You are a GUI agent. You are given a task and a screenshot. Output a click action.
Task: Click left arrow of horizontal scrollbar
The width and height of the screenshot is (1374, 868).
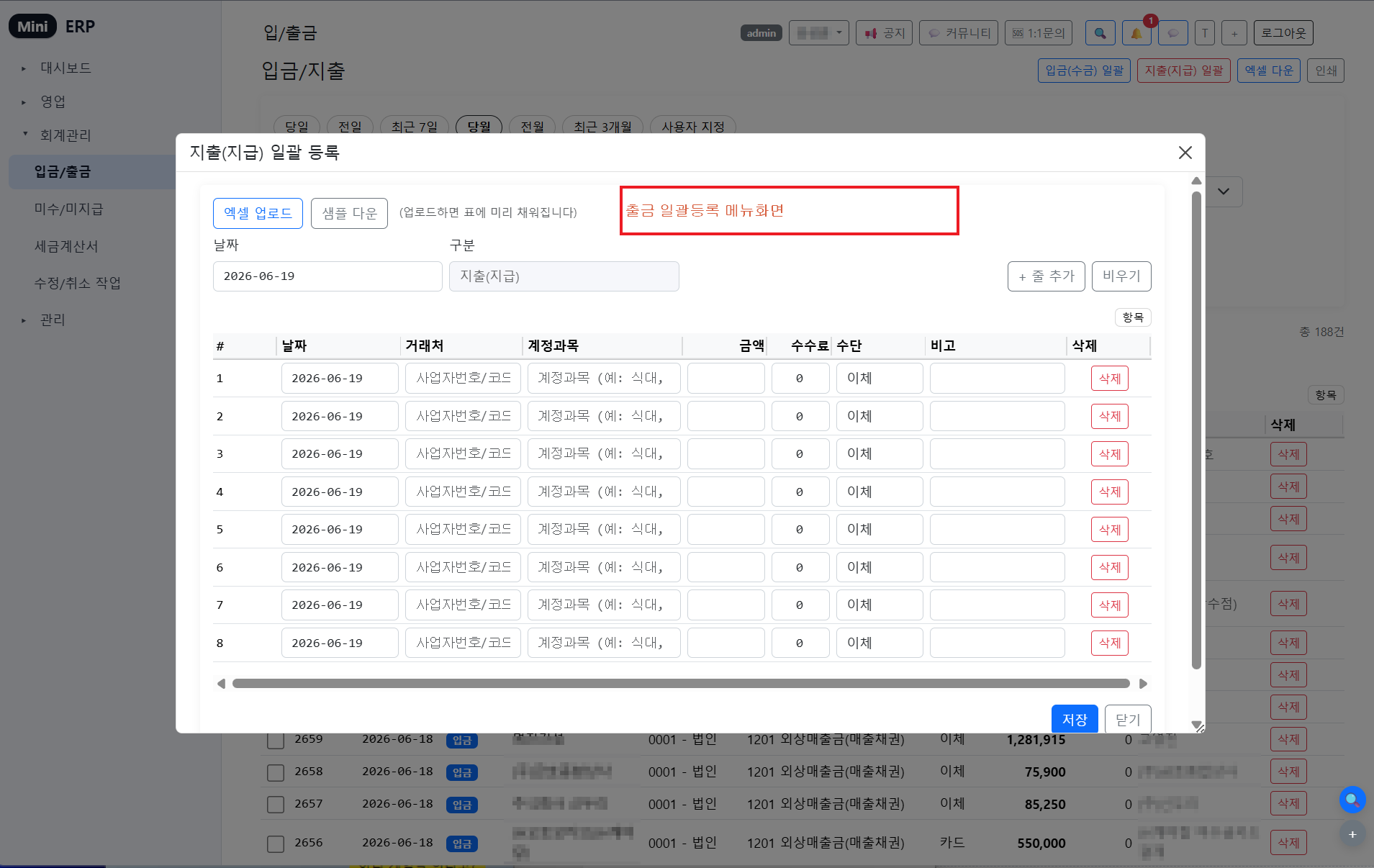point(221,684)
